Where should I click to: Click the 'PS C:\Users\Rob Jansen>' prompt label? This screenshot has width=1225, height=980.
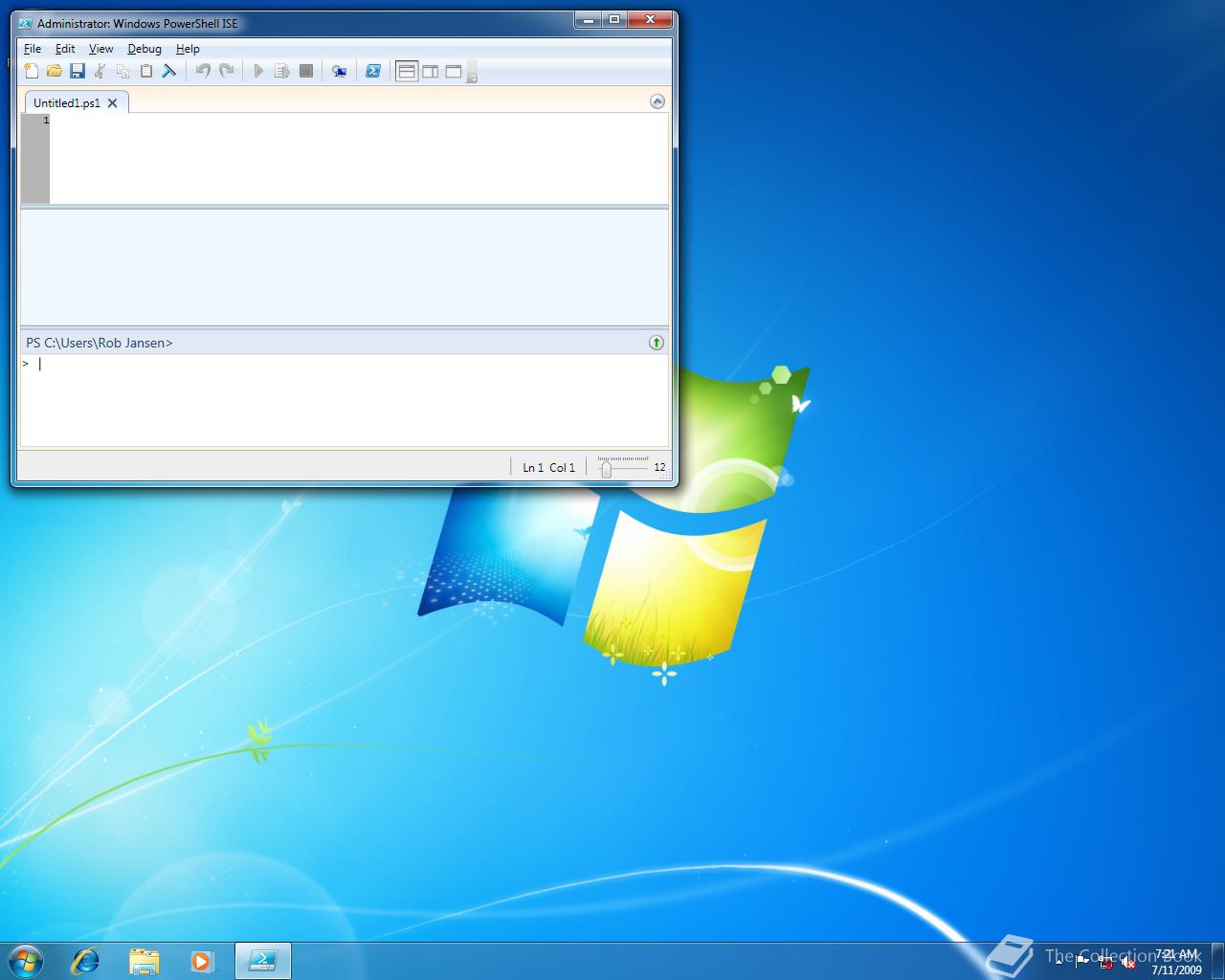pyautogui.click(x=100, y=343)
